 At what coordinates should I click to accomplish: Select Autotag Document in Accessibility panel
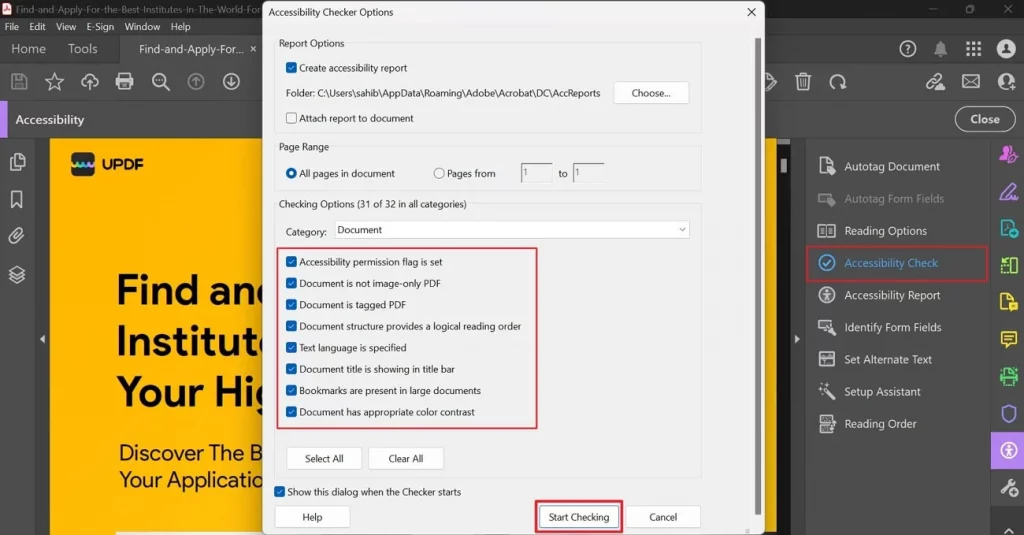[878, 167]
